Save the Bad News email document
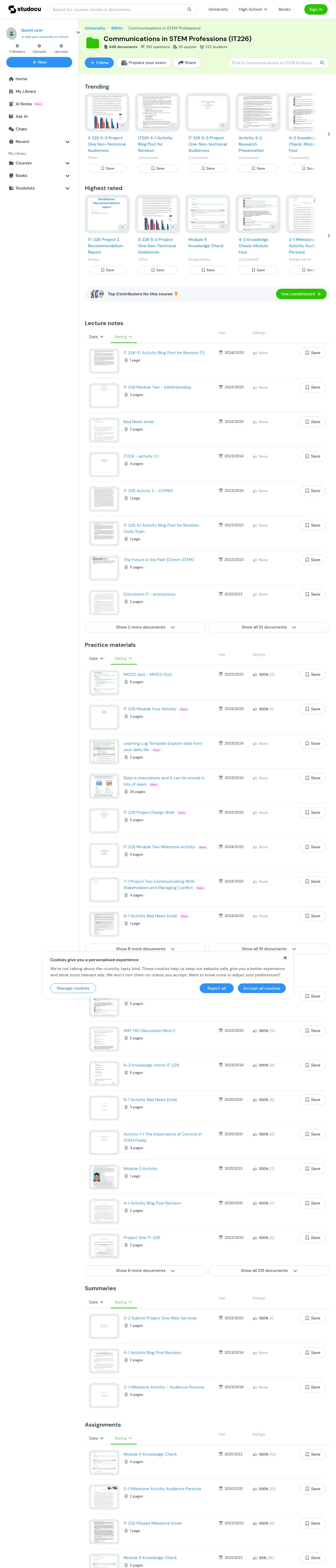The image size is (336, 1568). [313, 422]
